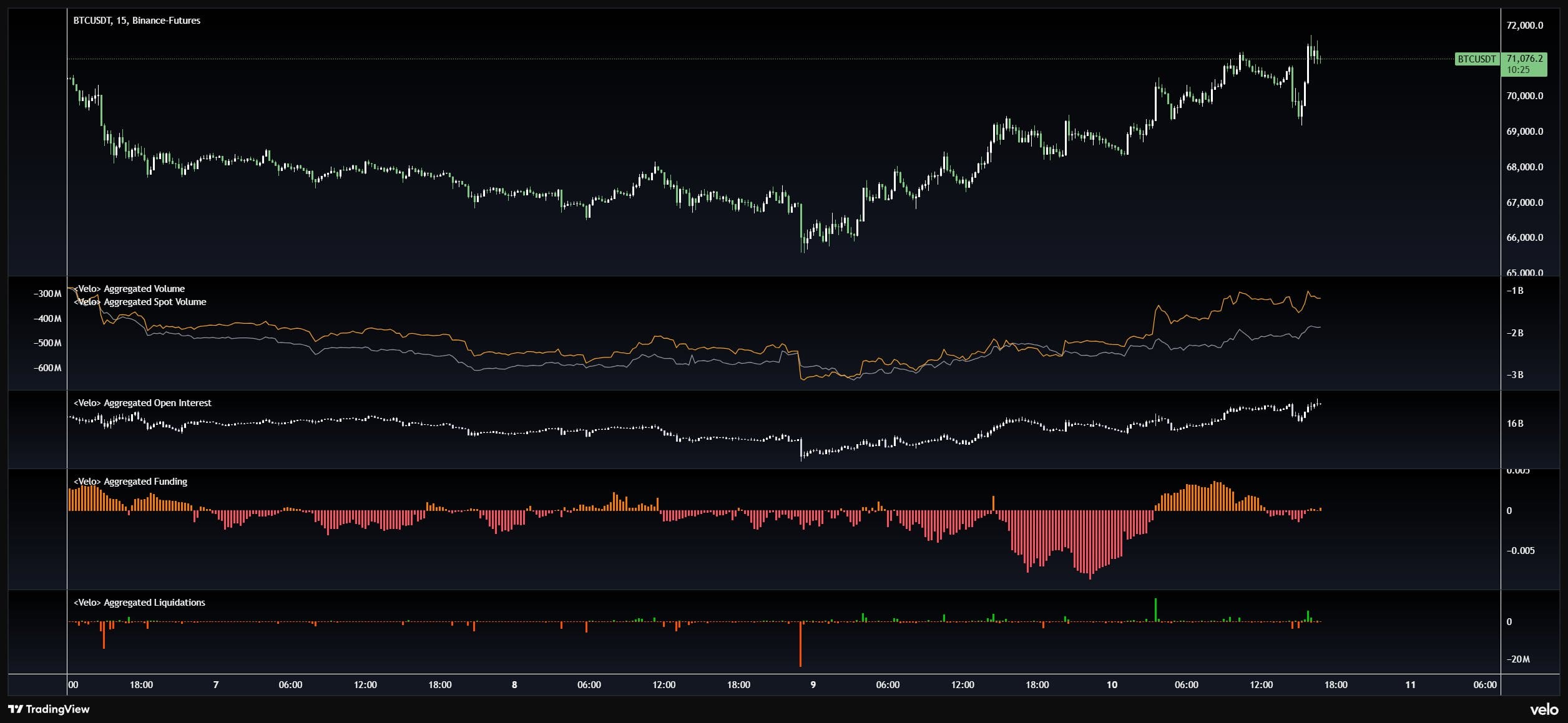Click the -300M left volume axis label
The width and height of the screenshot is (1568, 723).
[x=47, y=294]
